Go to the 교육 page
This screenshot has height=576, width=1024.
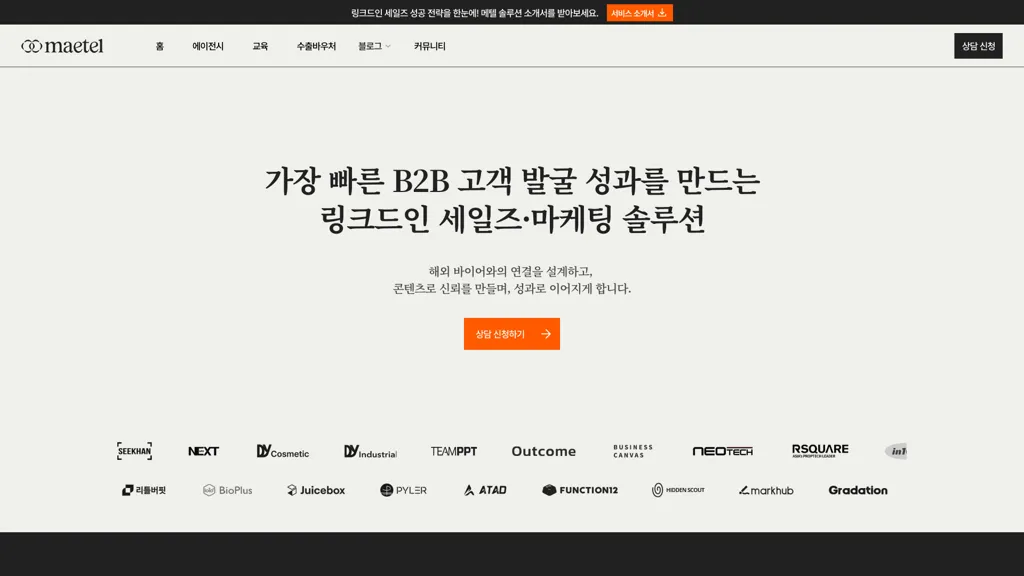tap(260, 46)
